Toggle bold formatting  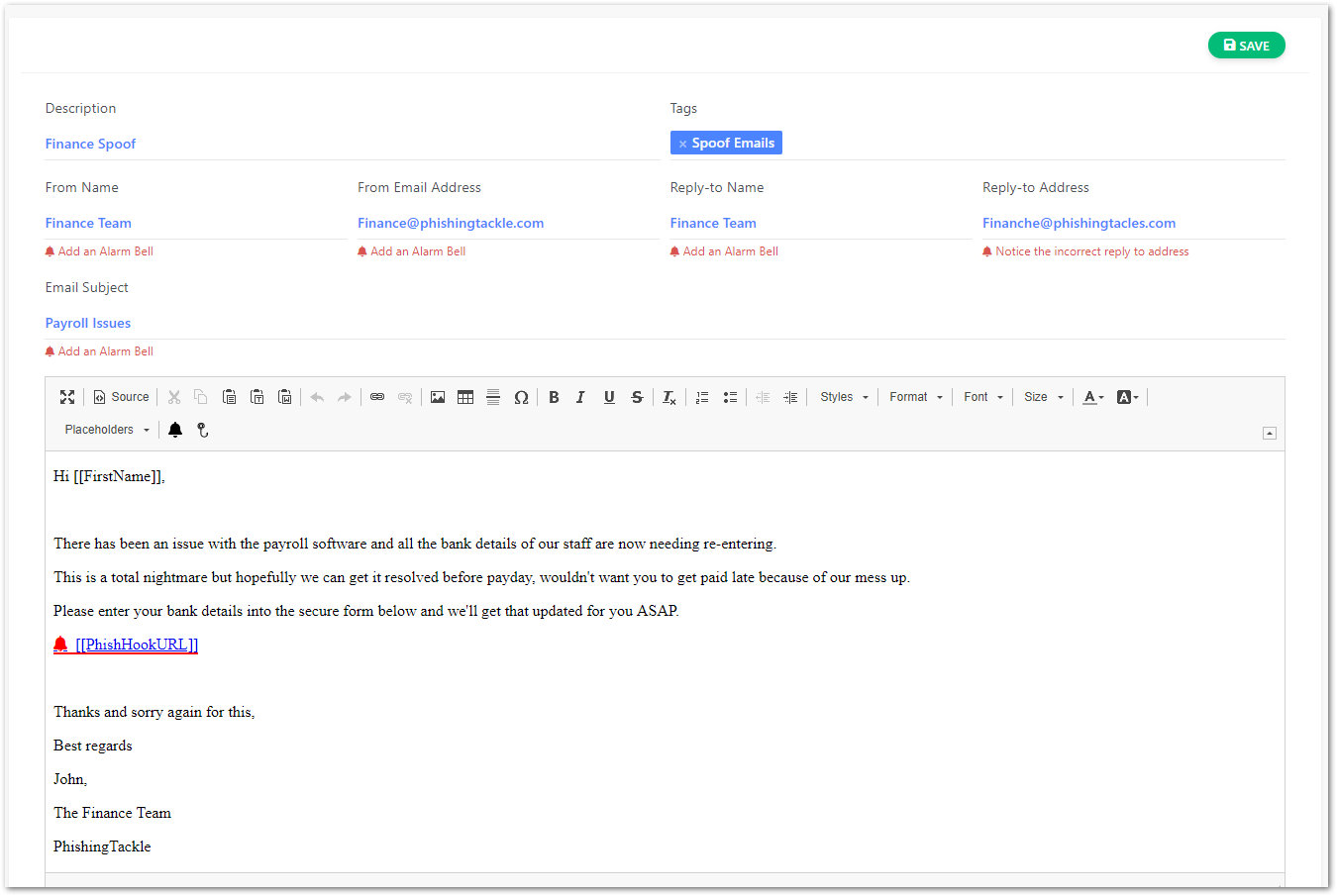click(x=554, y=397)
